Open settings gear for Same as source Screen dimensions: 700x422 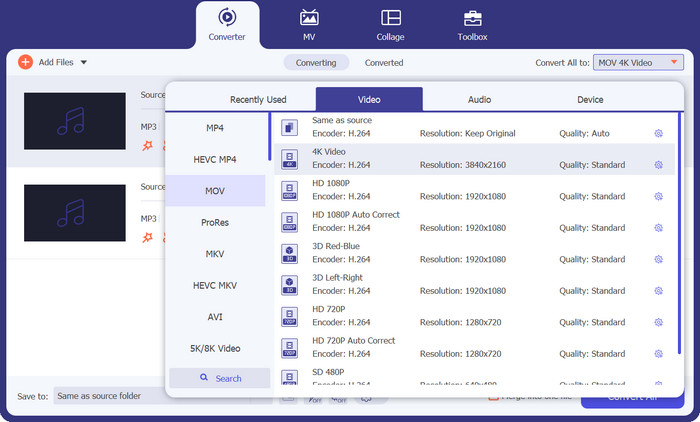tap(658, 133)
